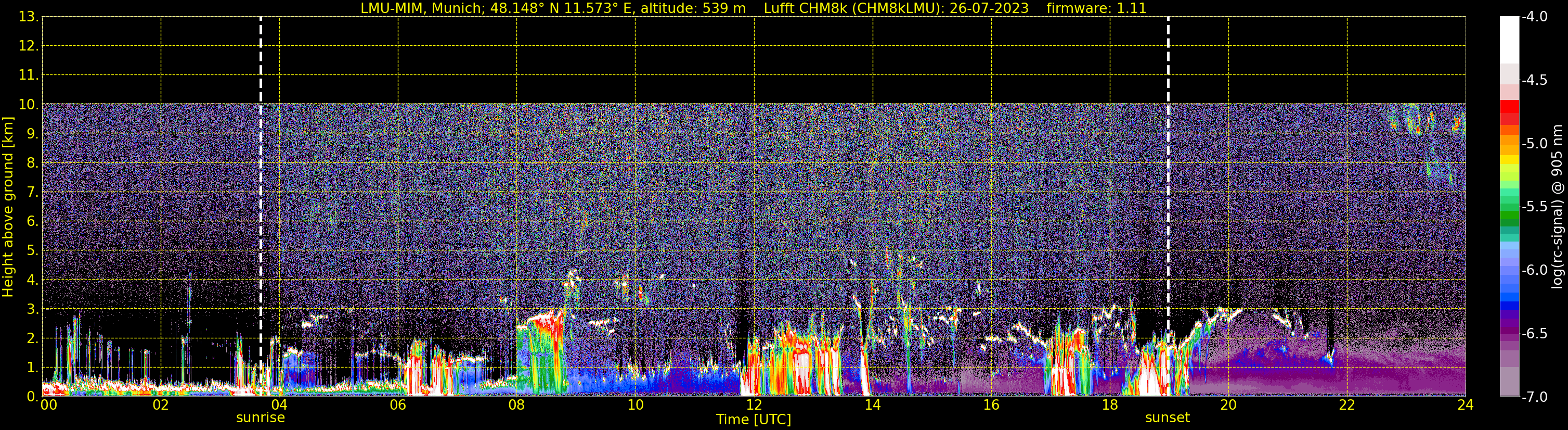Click the 4. height tick label
Viewport: 1568px width, 430px height.
click(x=32, y=280)
